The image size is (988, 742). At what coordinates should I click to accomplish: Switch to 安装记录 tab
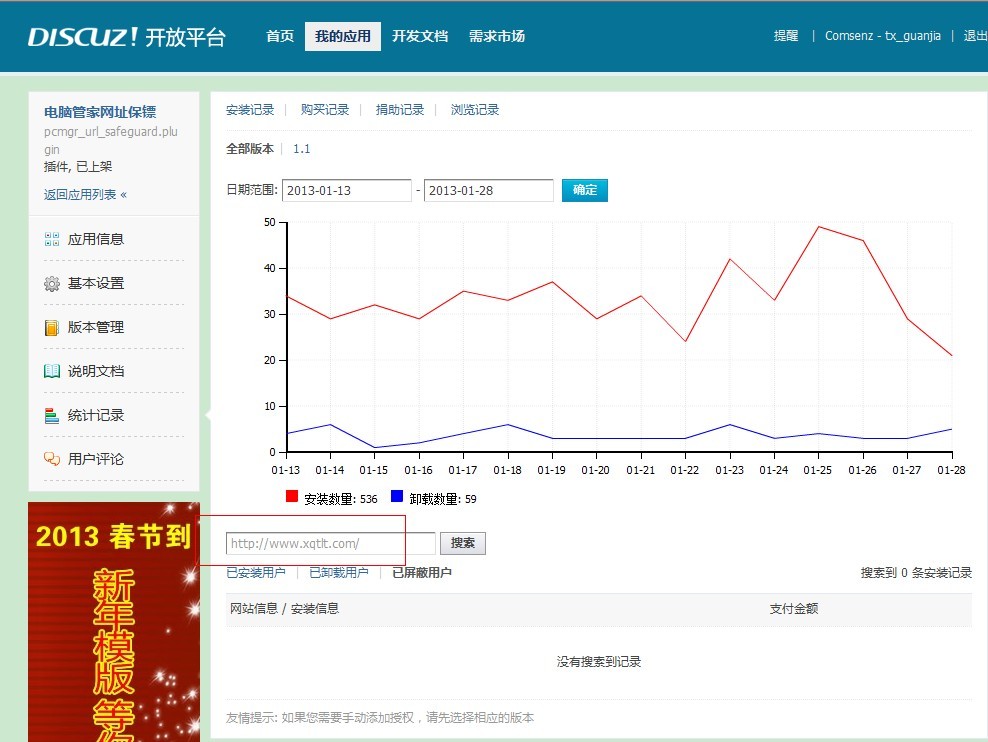(x=250, y=110)
